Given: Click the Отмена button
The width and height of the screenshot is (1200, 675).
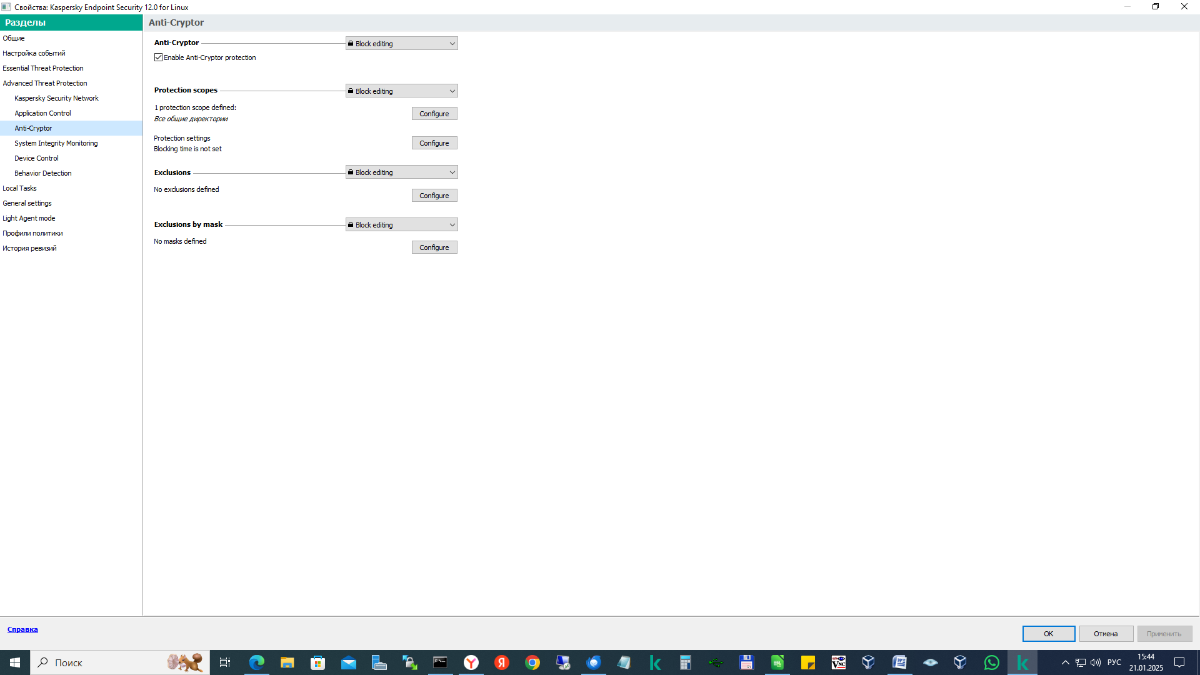Looking at the screenshot, I should pyautogui.click(x=1106, y=633).
